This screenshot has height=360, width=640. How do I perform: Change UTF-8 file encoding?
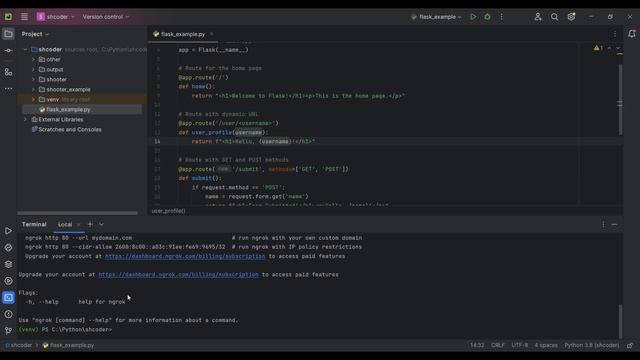click(519, 345)
